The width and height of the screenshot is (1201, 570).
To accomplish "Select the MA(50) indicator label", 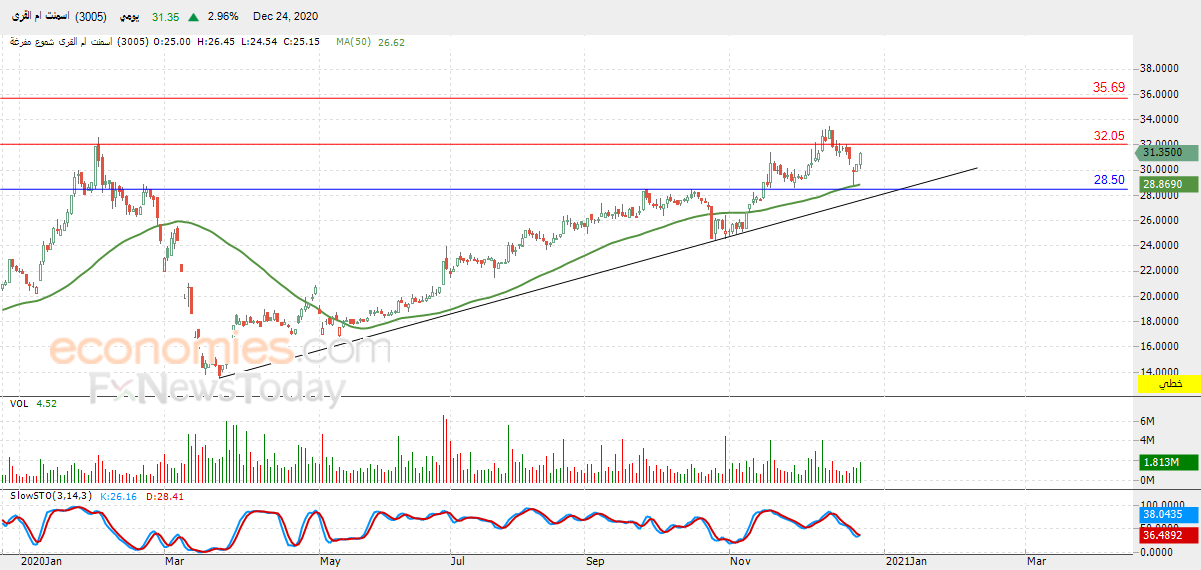I will [x=354, y=42].
